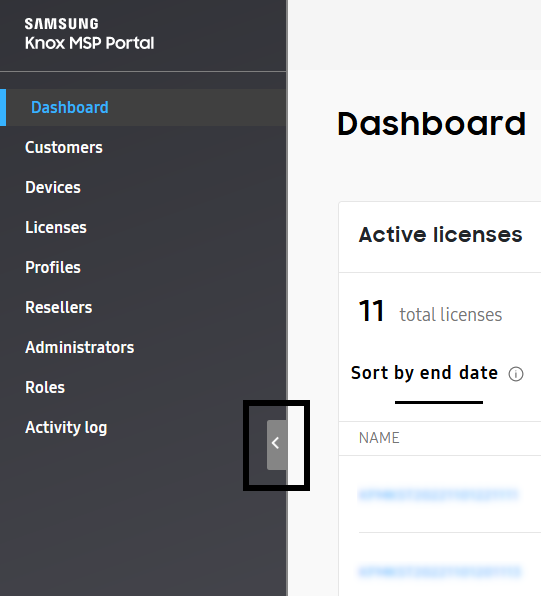
Task: Select Licenses in the sidebar
Action: pyautogui.click(x=56, y=227)
